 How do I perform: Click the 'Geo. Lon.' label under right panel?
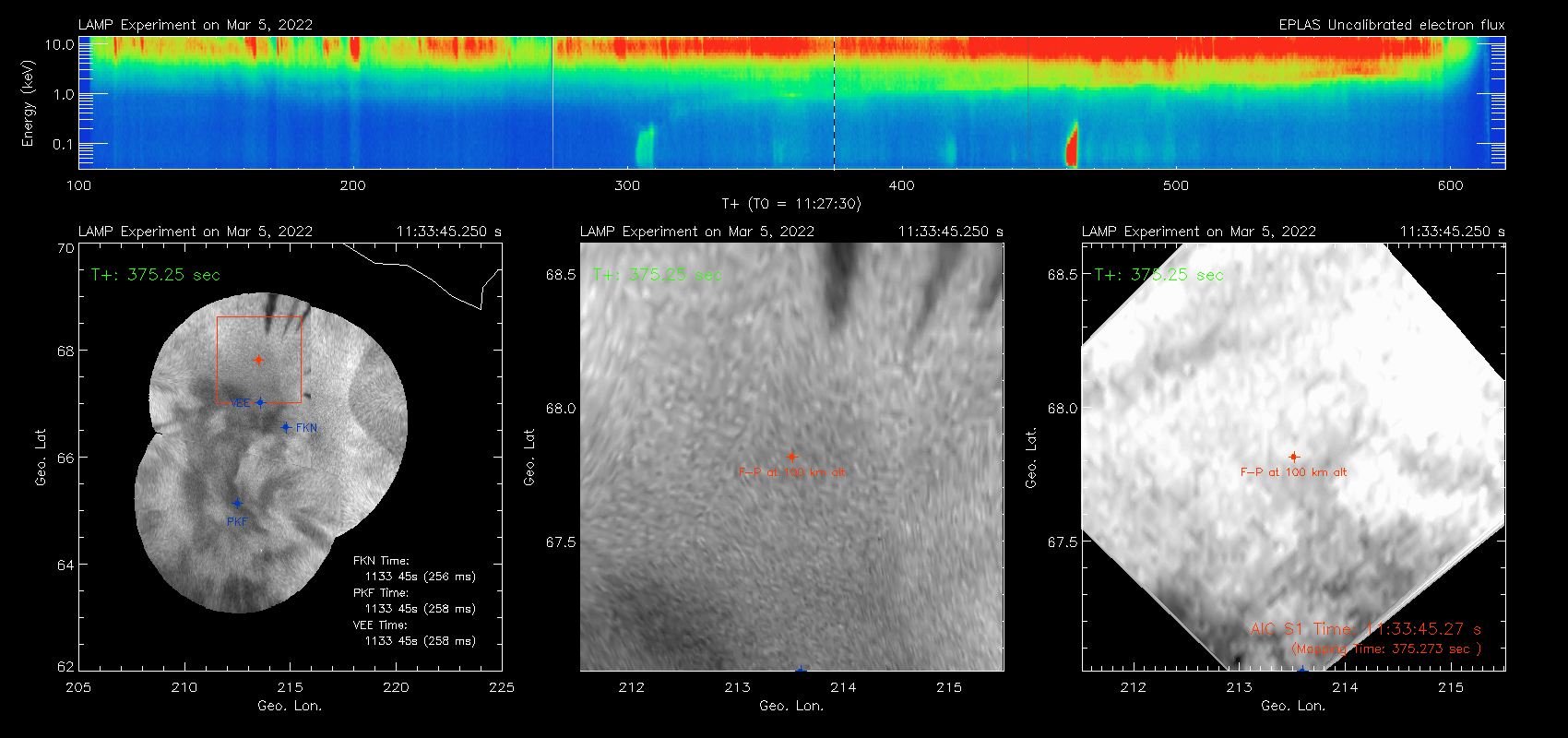[x=1293, y=706]
